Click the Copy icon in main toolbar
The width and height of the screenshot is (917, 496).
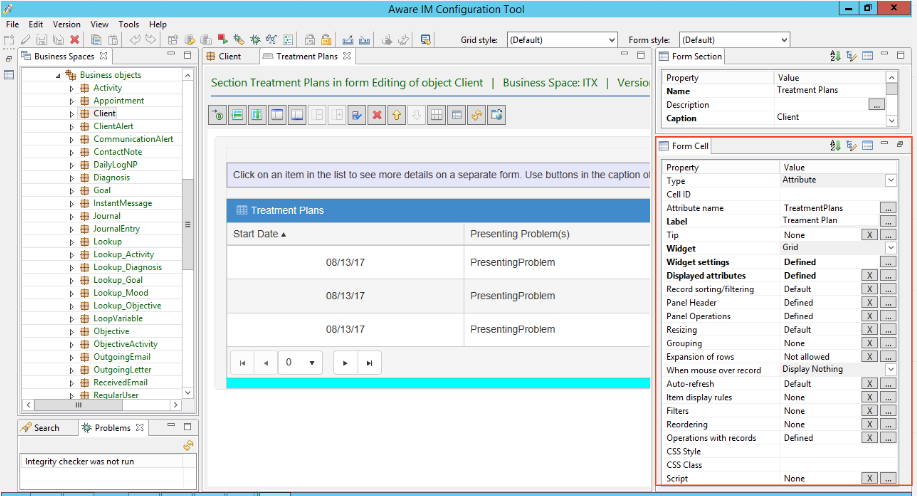96,40
